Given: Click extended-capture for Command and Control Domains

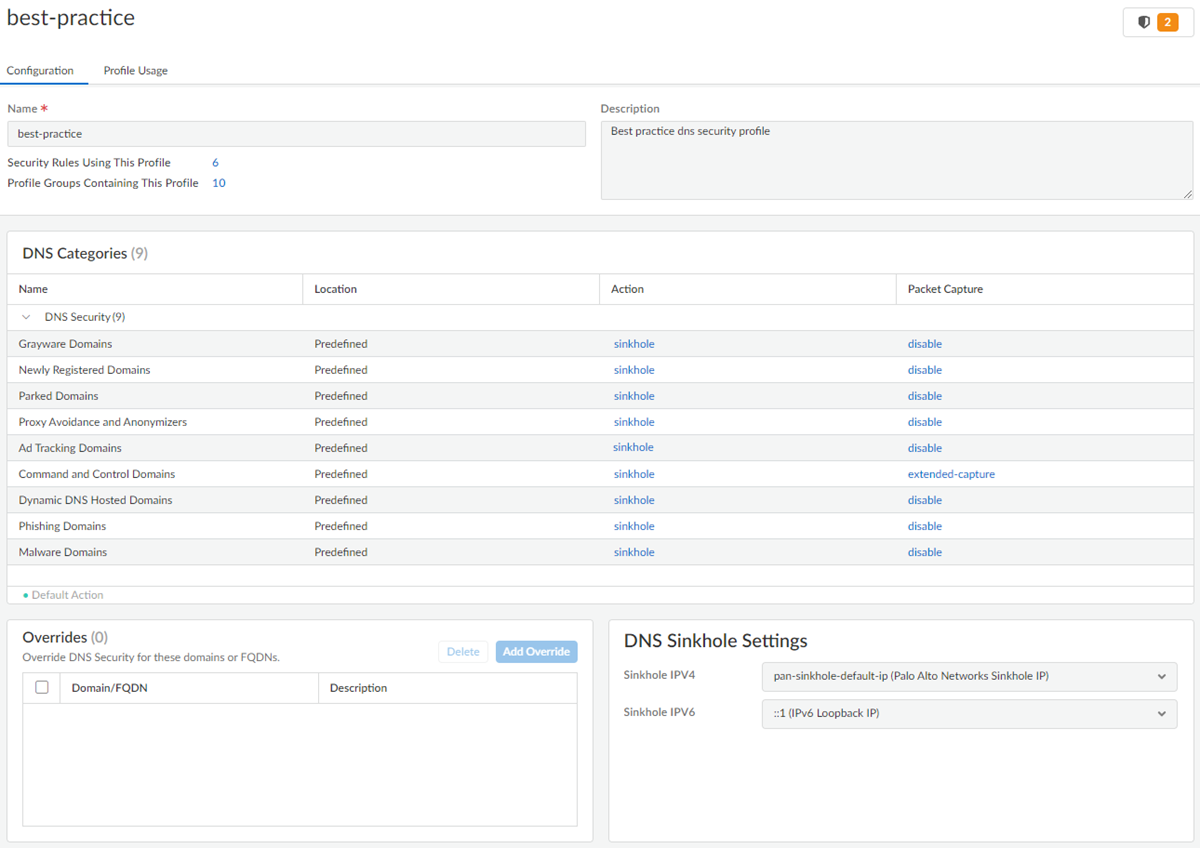Looking at the screenshot, I should [951, 474].
